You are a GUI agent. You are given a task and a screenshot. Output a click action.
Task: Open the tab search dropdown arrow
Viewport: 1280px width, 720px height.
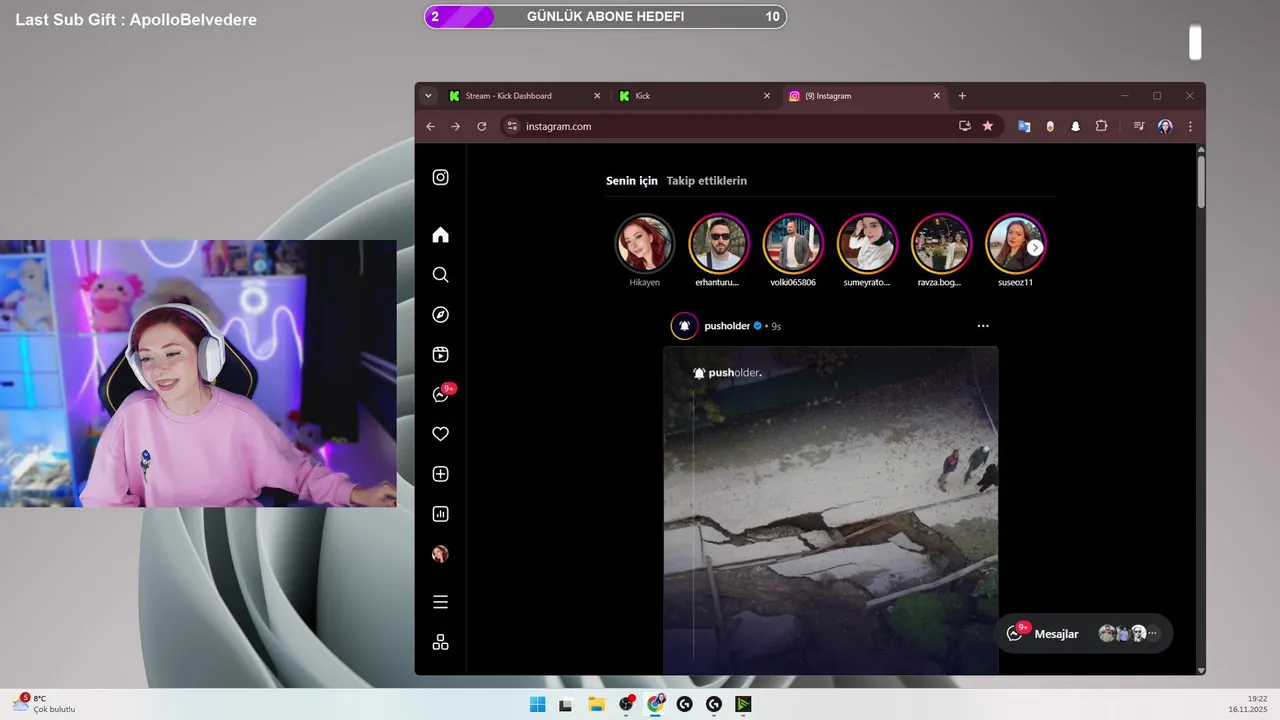428,96
